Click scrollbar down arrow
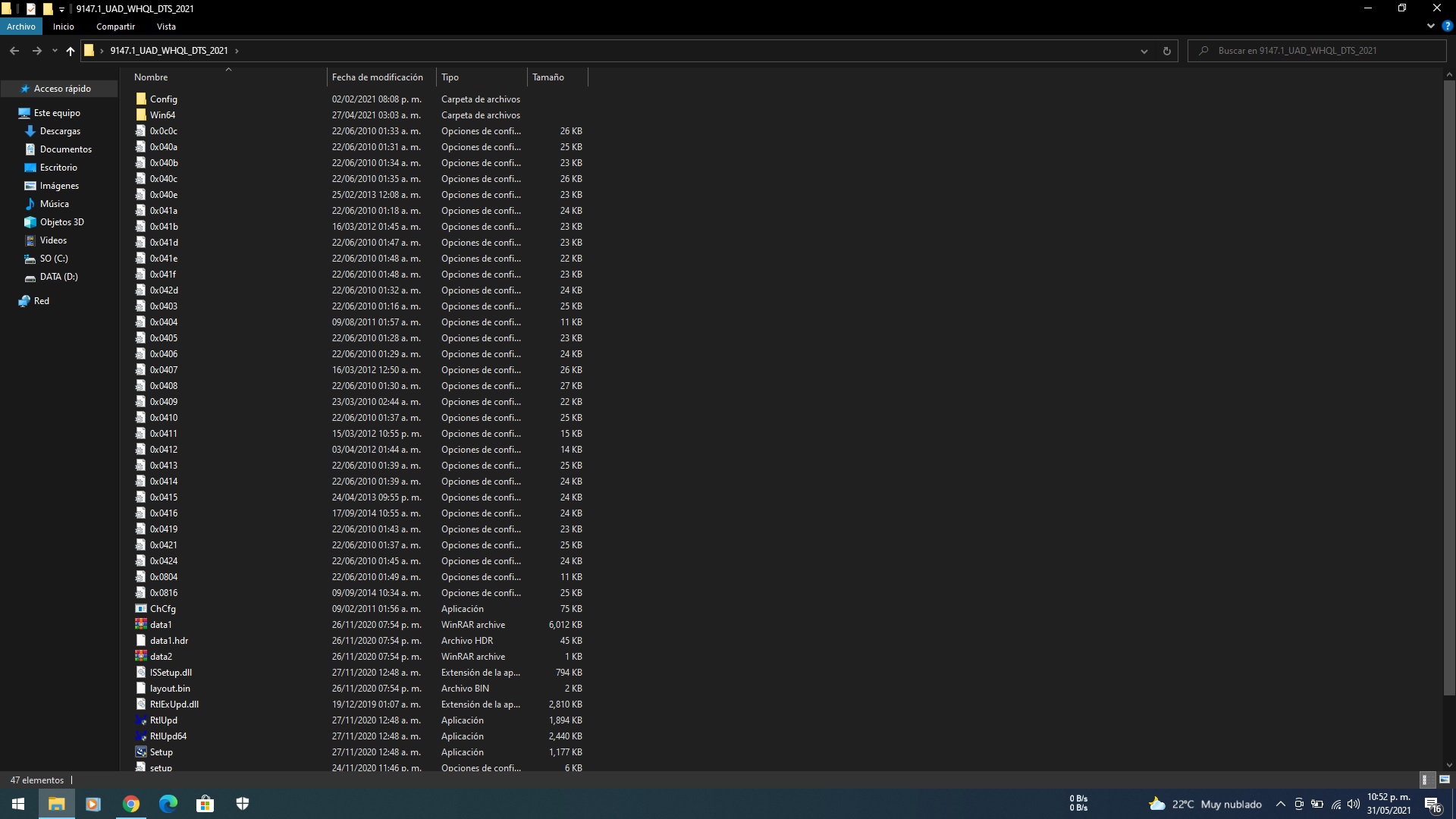The width and height of the screenshot is (1456, 819). click(1449, 765)
